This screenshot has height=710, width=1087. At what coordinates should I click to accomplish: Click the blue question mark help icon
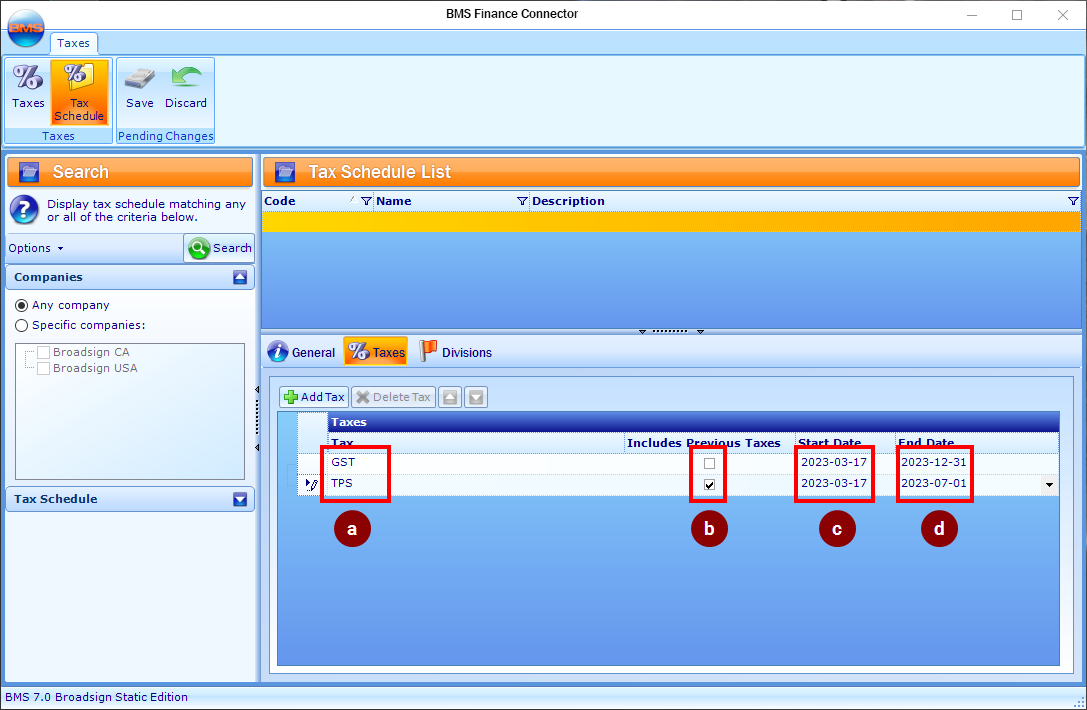[24, 209]
